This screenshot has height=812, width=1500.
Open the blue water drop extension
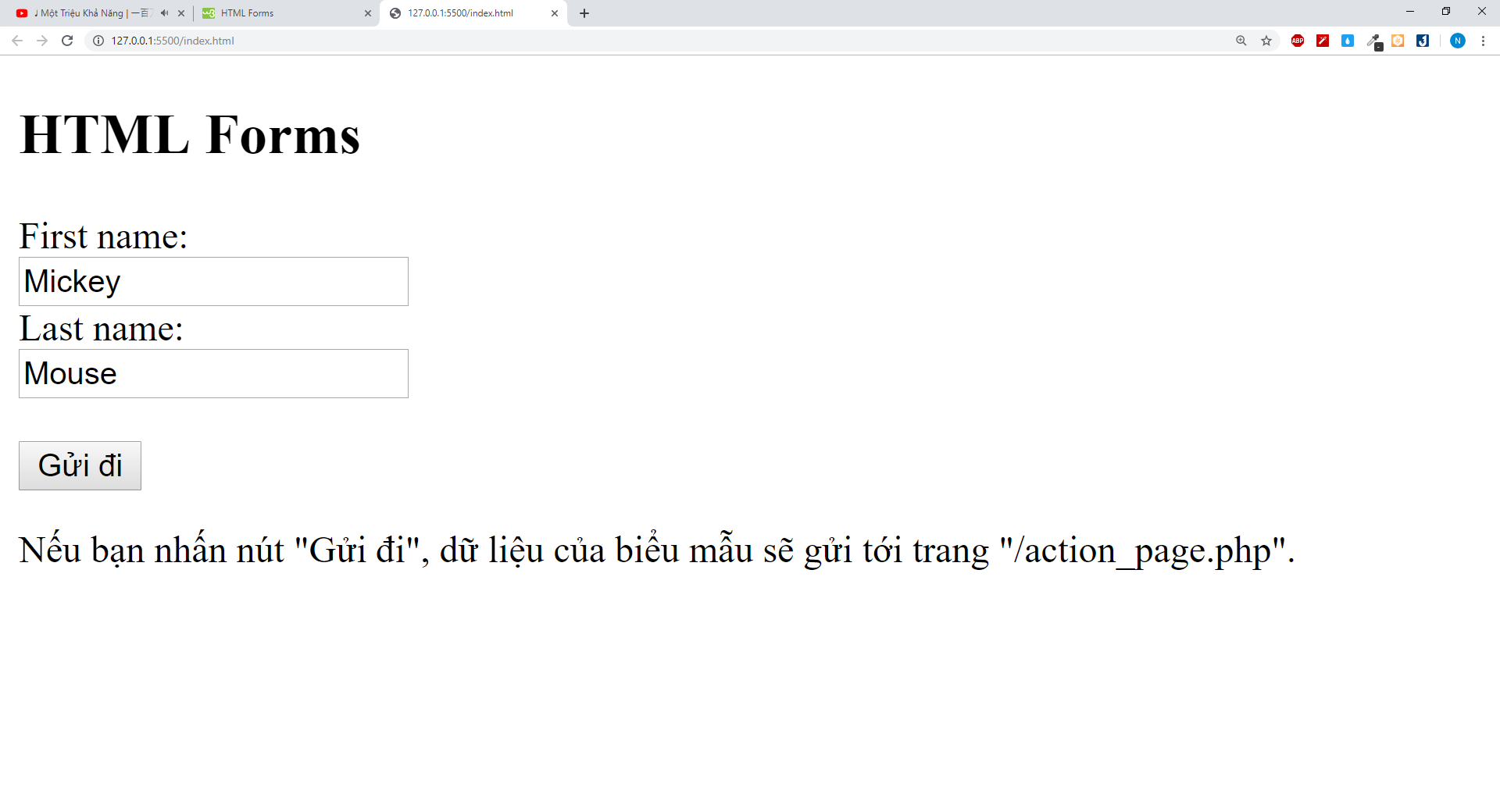[1348, 41]
